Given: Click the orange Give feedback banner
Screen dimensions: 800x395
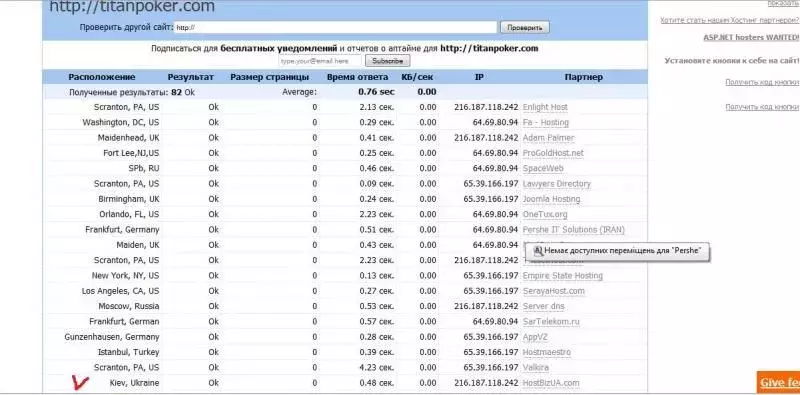Looking at the screenshot, I should 779,382.
